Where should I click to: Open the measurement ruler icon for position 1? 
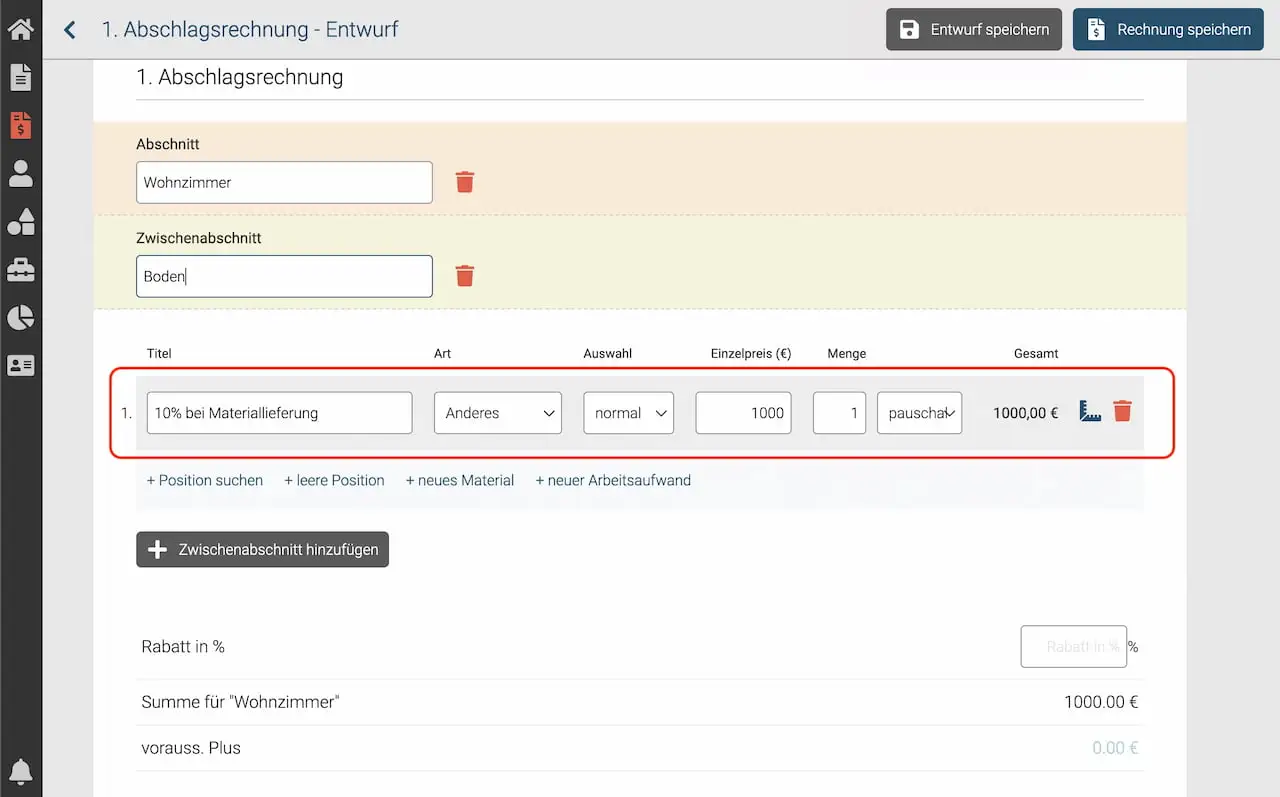pyautogui.click(x=1090, y=411)
